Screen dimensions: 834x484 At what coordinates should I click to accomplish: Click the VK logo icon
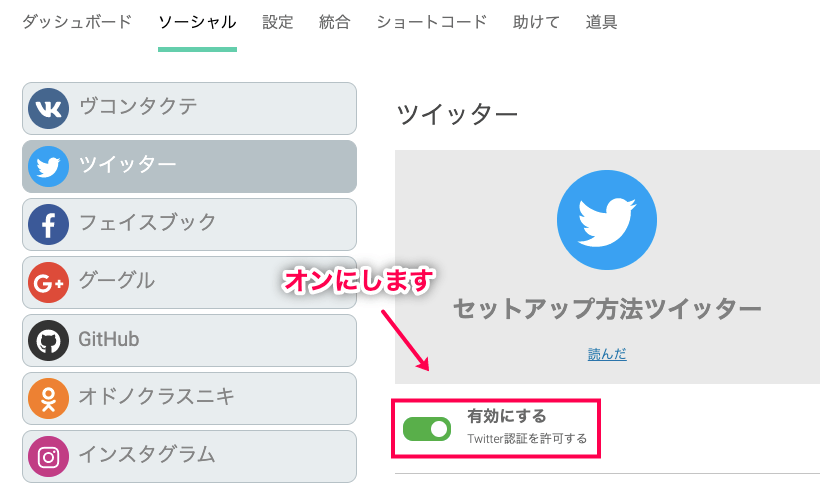(48, 108)
